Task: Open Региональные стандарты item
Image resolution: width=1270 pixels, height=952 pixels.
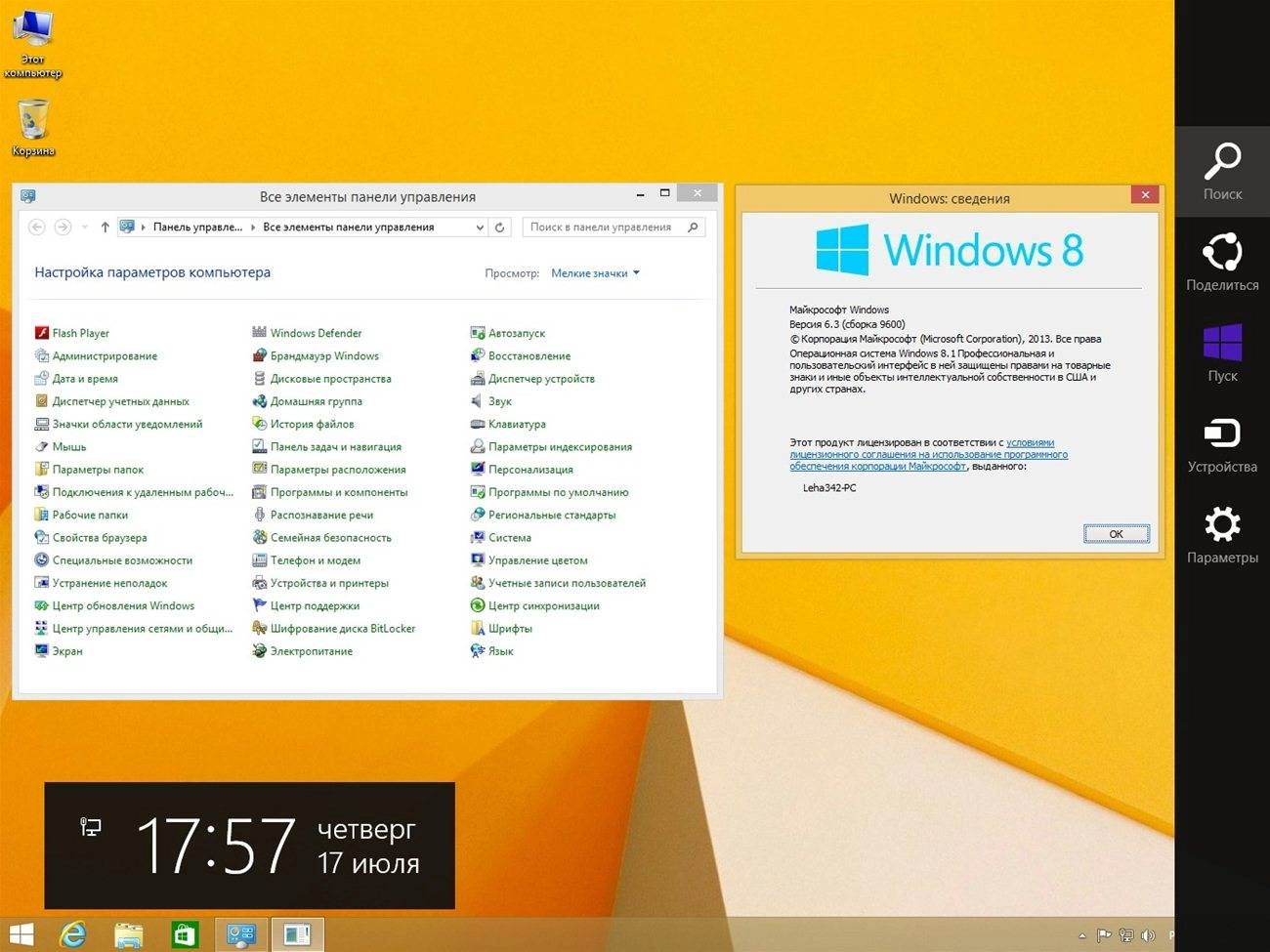Action: pyautogui.click(x=543, y=515)
